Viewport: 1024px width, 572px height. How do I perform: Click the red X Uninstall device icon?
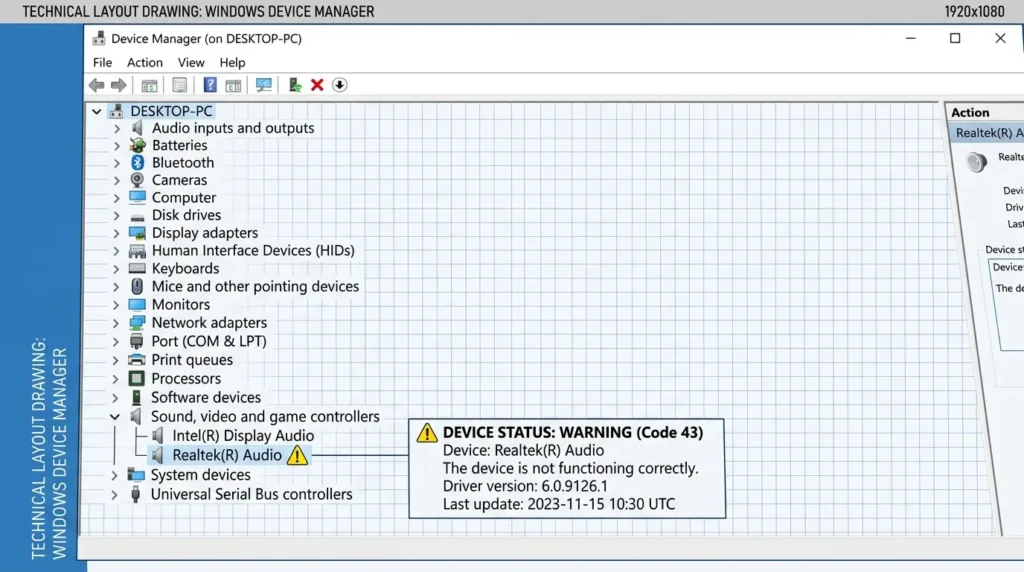[x=317, y=85]
